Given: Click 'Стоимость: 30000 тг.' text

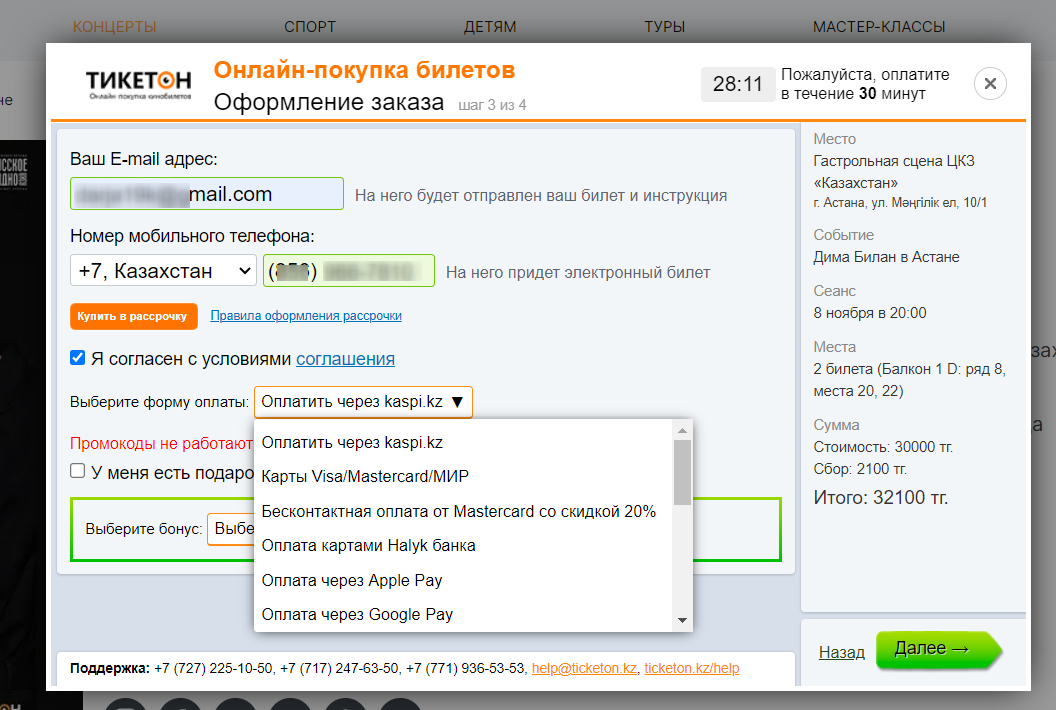Looking at the screenshot, I should pyautogui.click(x=883, y=447).
